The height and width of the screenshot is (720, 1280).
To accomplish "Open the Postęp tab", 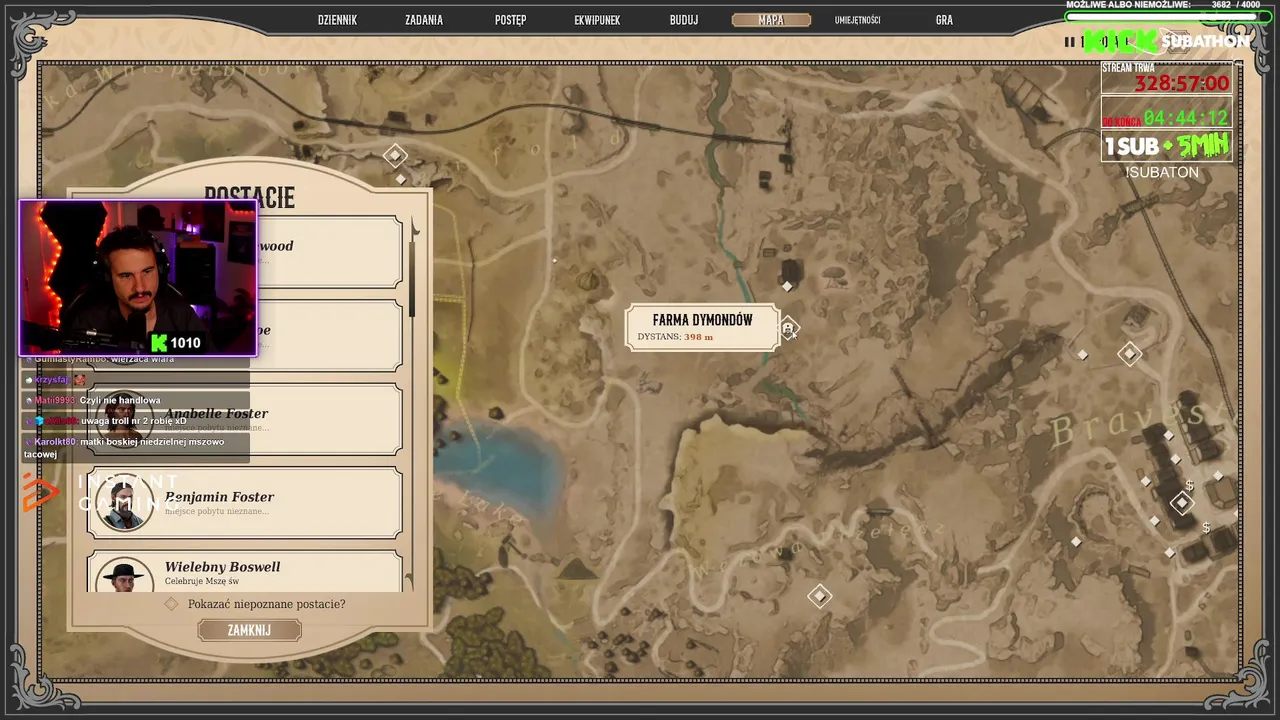I will pyautogui.click(x=510, y=20).
